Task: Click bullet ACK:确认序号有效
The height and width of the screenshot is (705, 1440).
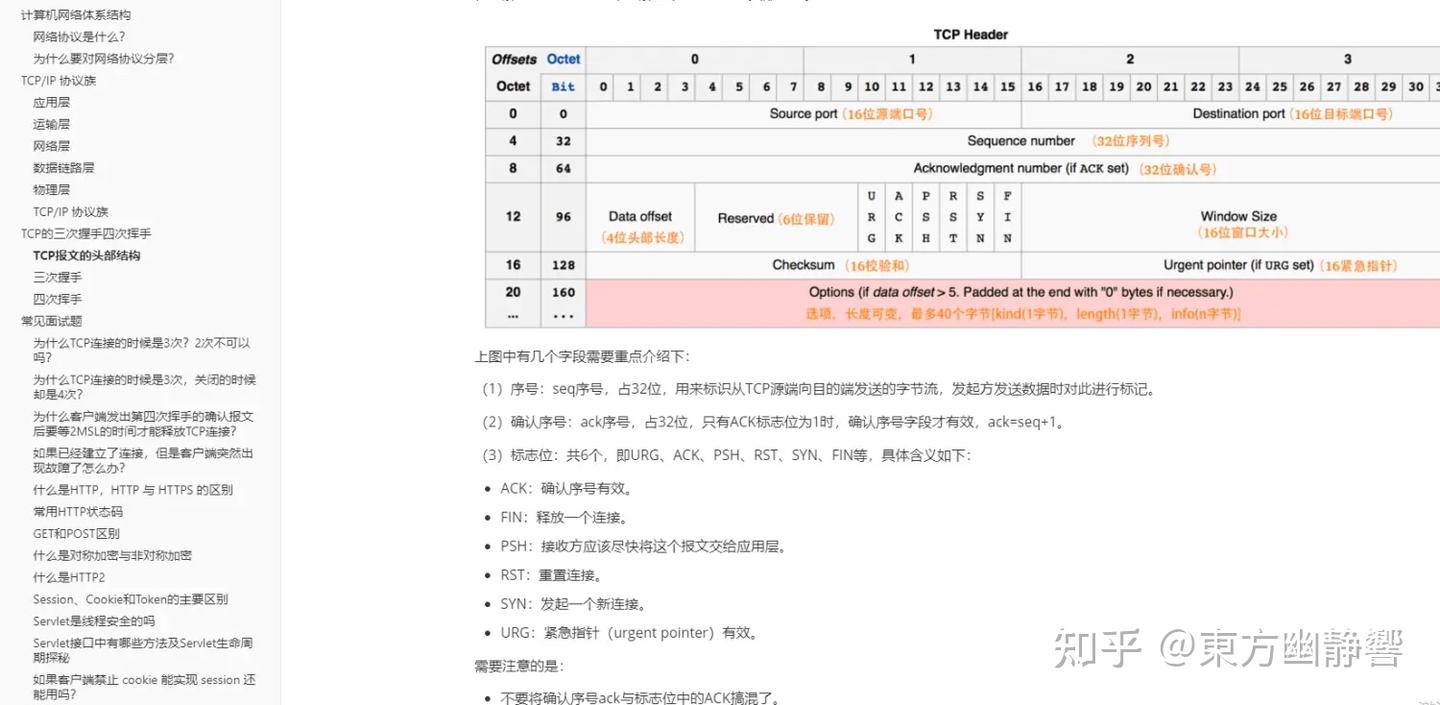Action: tap(566, 489)
